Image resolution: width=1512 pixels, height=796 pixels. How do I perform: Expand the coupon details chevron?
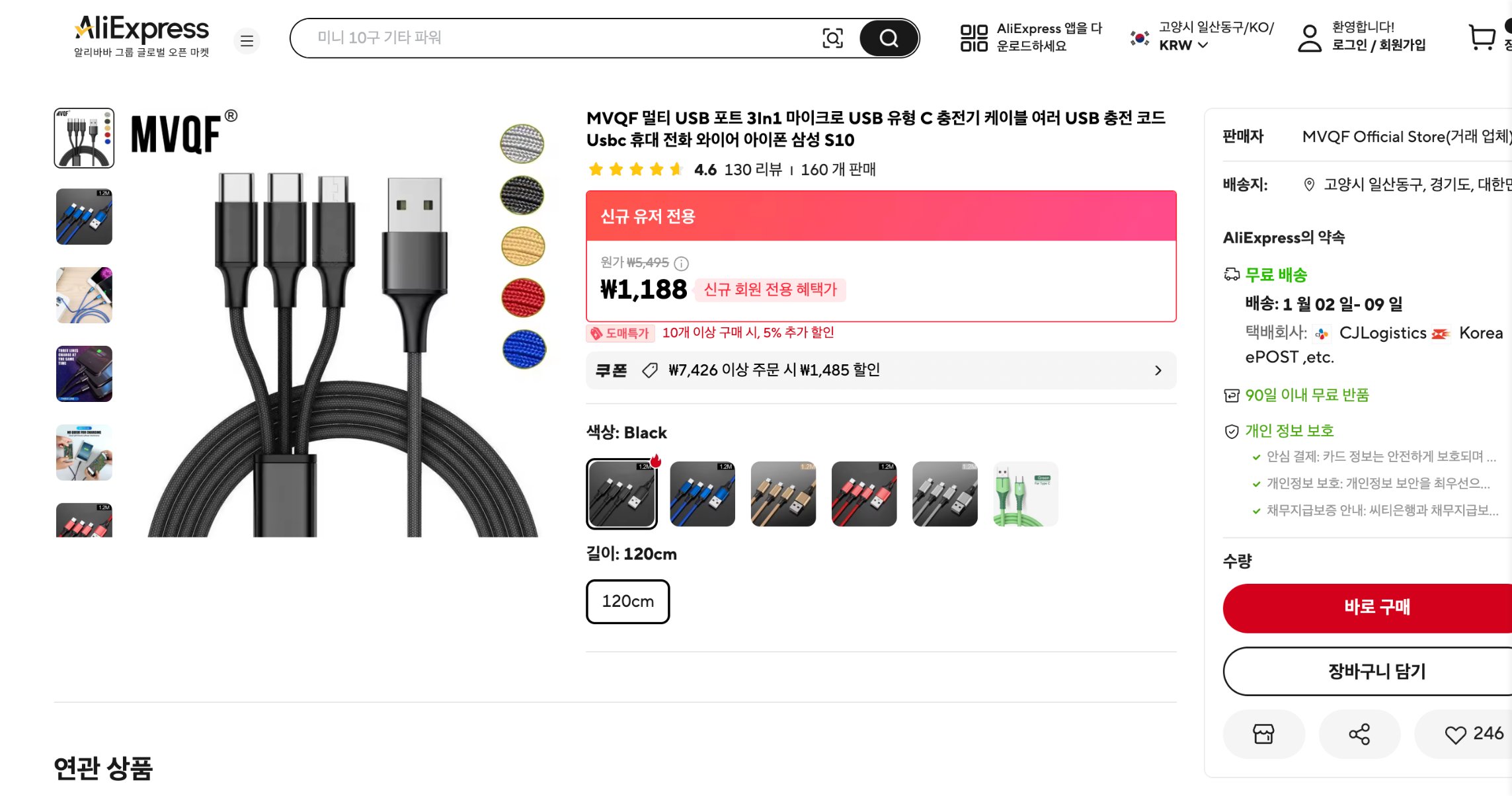tap(1158, 370)
